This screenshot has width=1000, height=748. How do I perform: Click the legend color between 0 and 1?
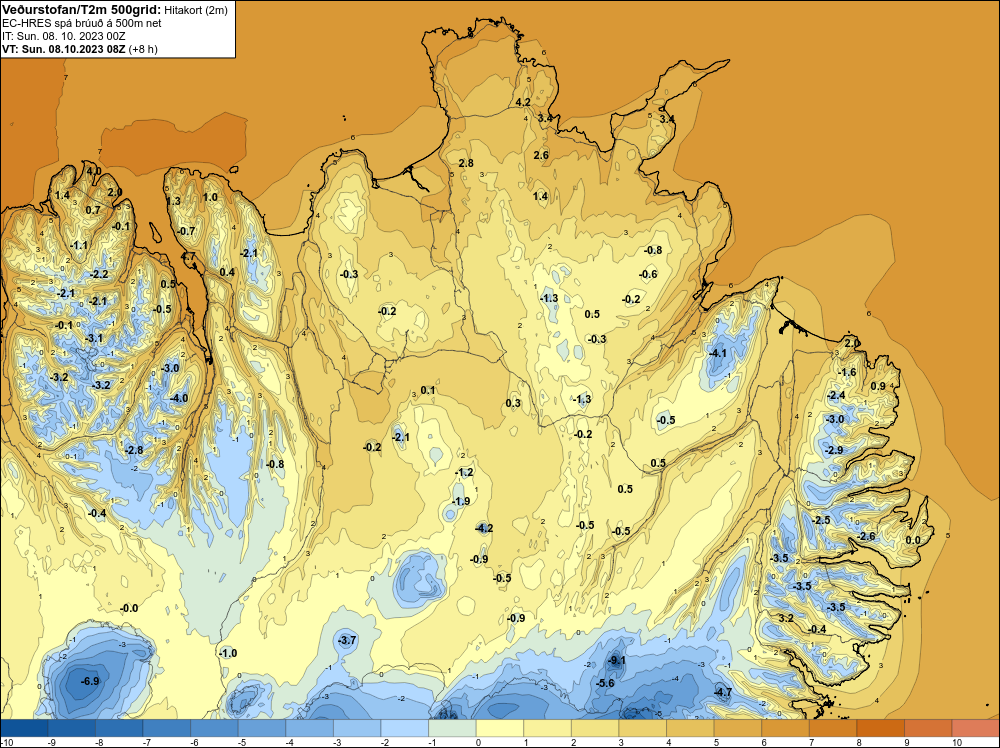pyautogui.click(x=500, y=728)
